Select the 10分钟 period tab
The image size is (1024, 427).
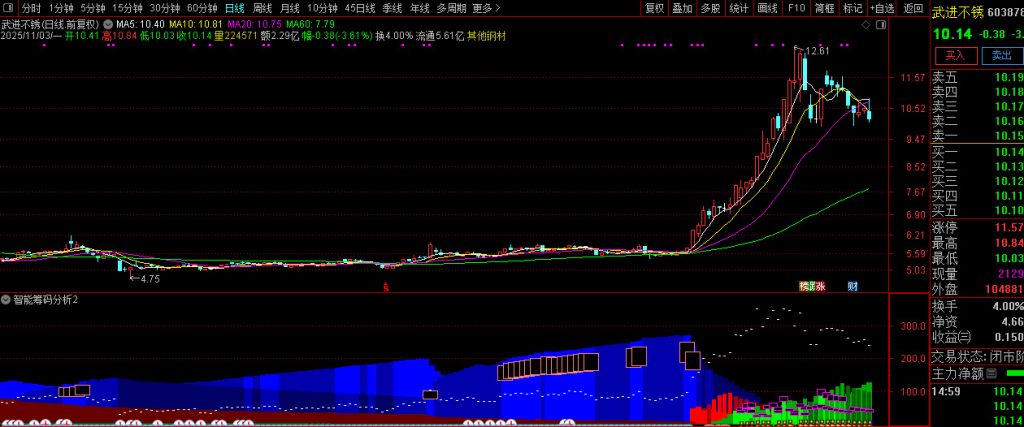pos(322,8)
